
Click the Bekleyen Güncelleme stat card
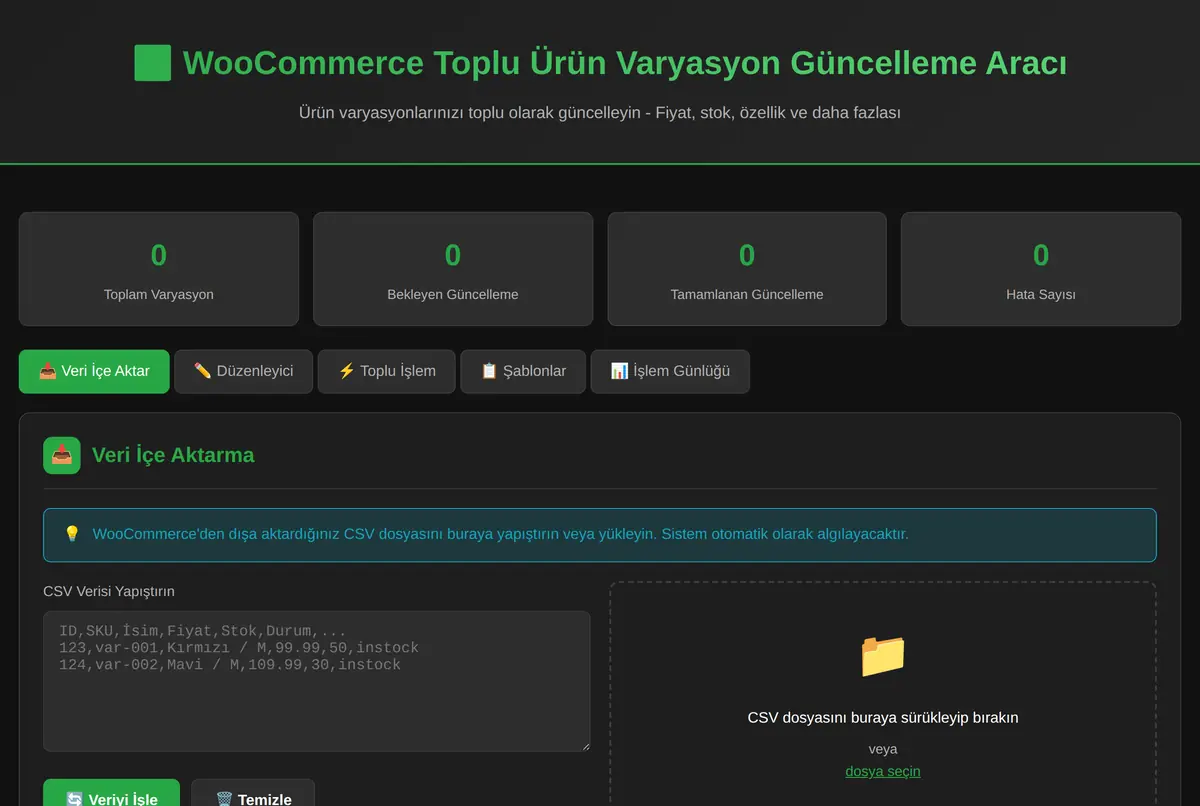pos(453,269)
